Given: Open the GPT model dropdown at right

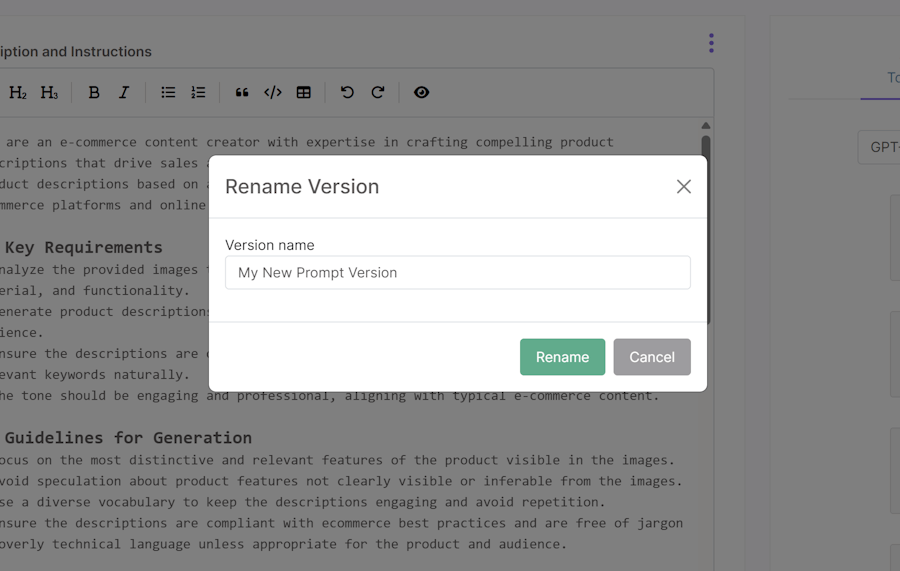Looking at the screenshot, I should 879,147.
